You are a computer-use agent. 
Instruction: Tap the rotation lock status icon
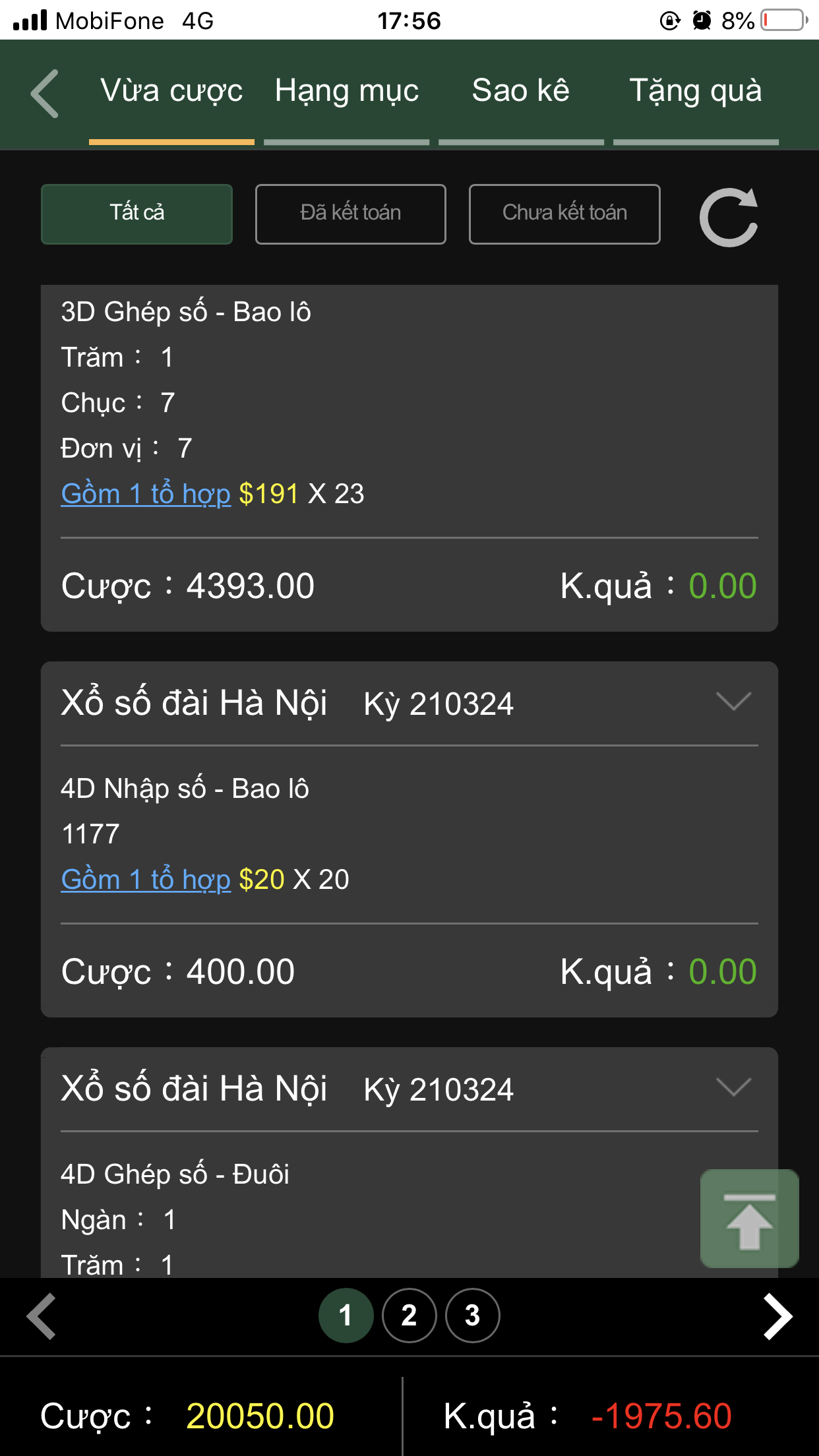[x=670, y=20]
